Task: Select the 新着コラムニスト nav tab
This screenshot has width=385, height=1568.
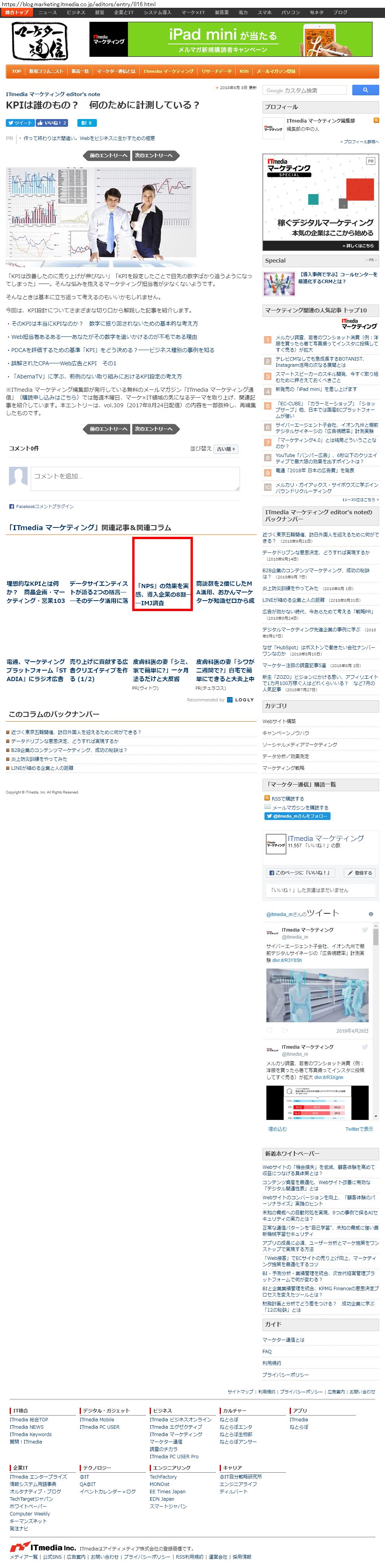Action: (46, 71)
